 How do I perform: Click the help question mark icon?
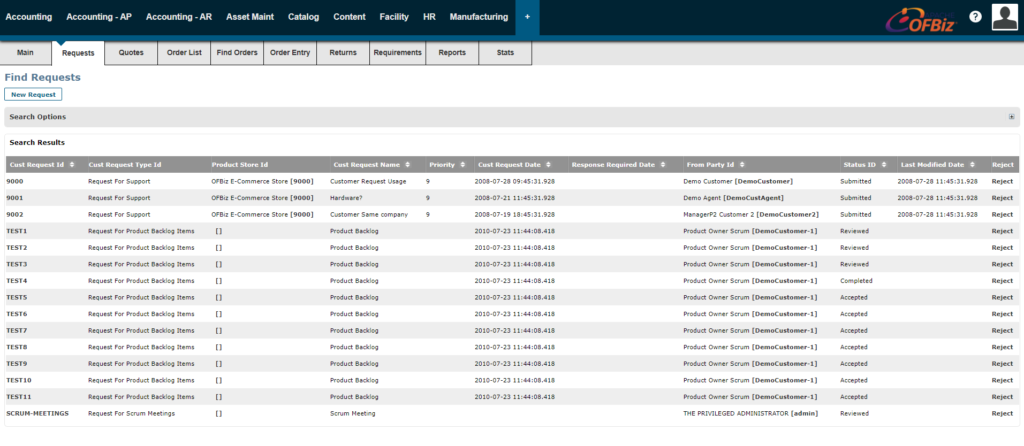point(975,17)
